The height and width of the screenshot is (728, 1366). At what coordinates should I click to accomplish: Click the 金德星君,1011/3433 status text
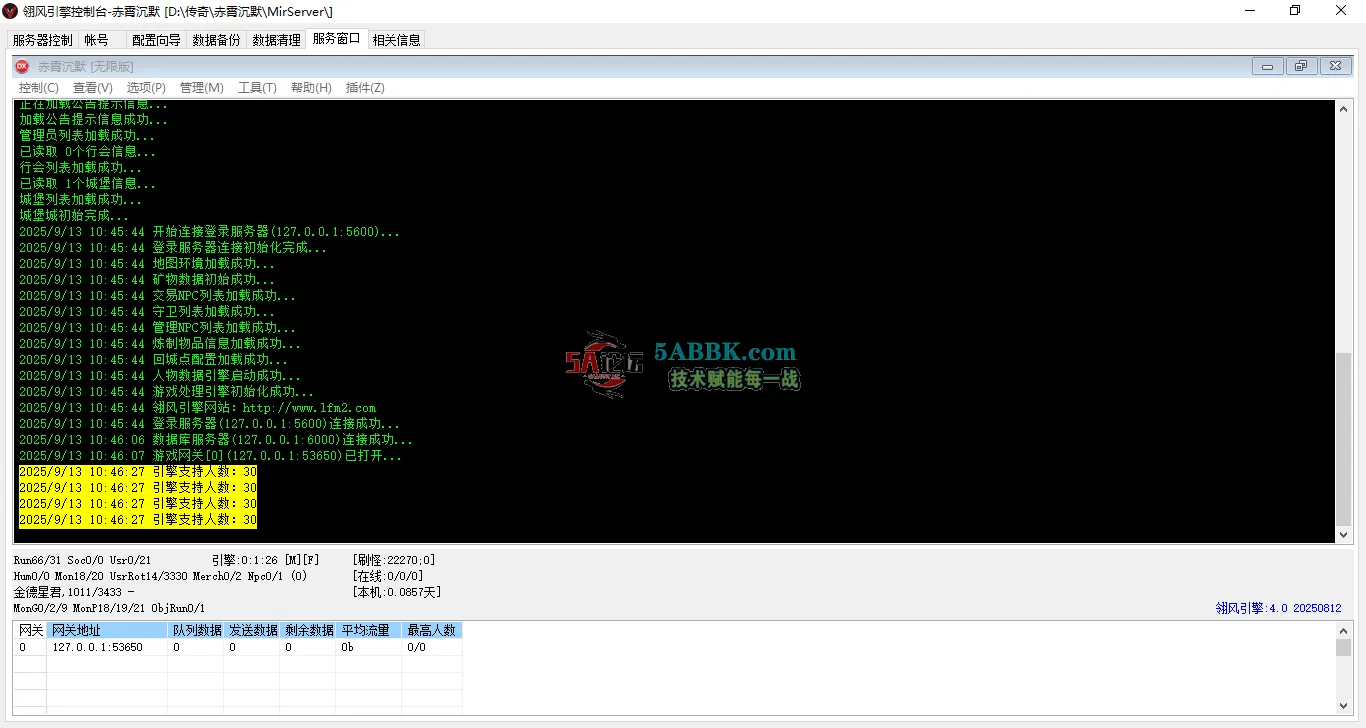pyautogui.click(x=74, y=592)
